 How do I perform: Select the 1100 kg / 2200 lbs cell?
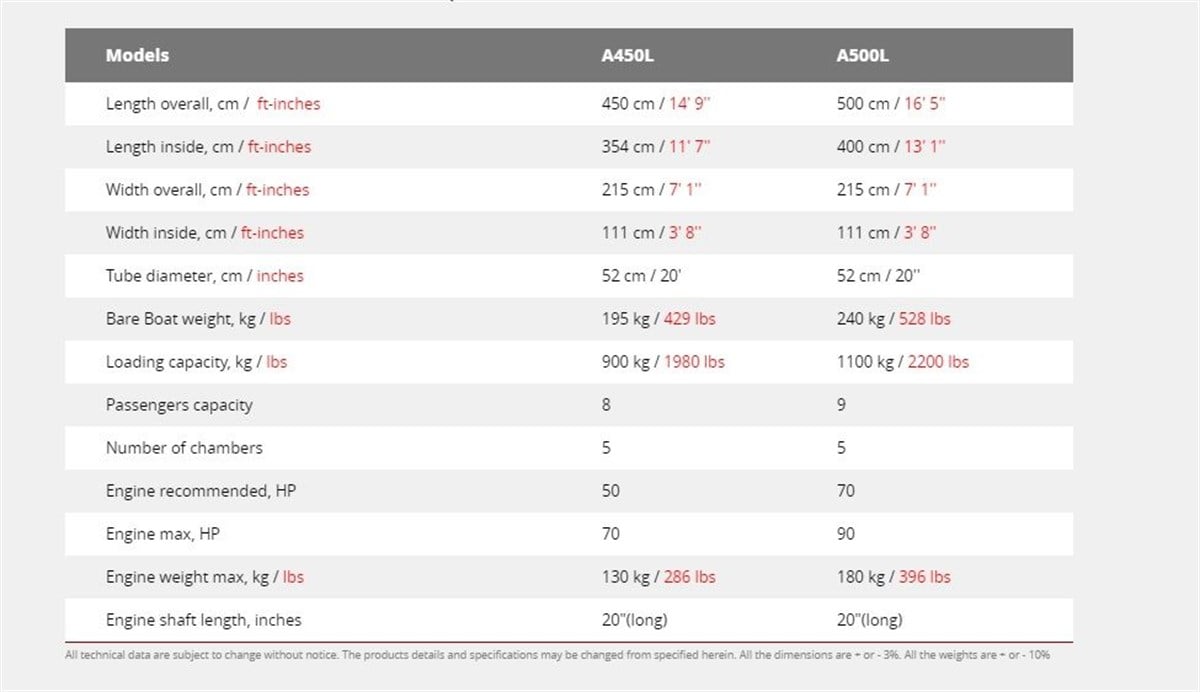(x=903, y=362)
